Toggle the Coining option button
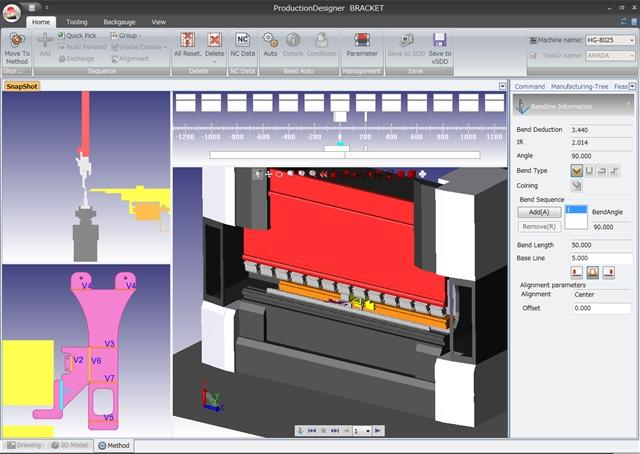This screenshot has height=454, width=640. point(576,186)
